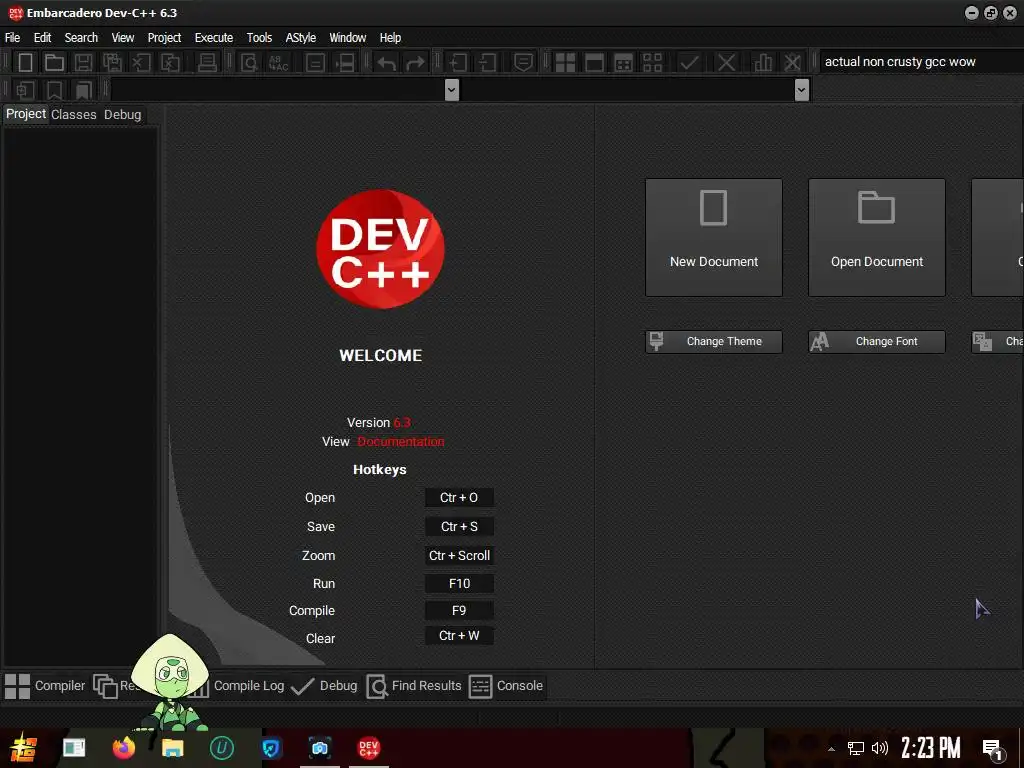This screenshot has height=768, width=1024.
Task: Click the Find magnifier toolbar icon
Action: (249, 63)
